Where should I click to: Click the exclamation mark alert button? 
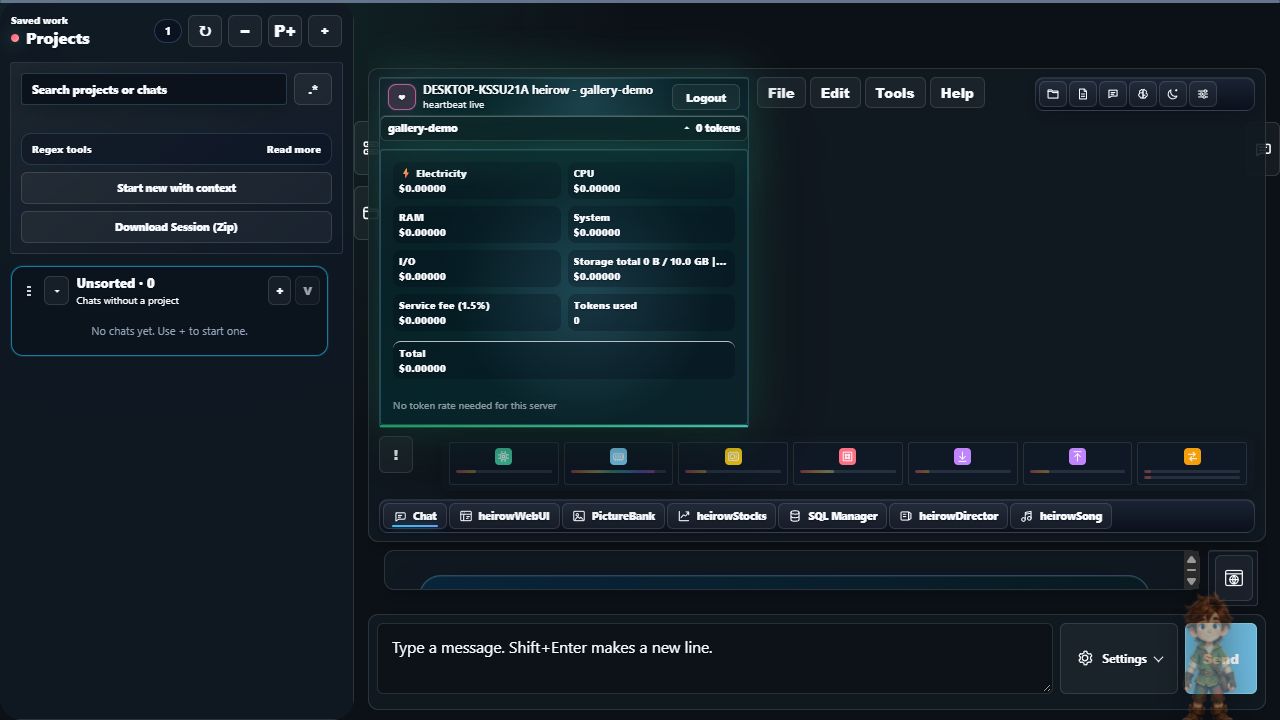pos(396,455)
